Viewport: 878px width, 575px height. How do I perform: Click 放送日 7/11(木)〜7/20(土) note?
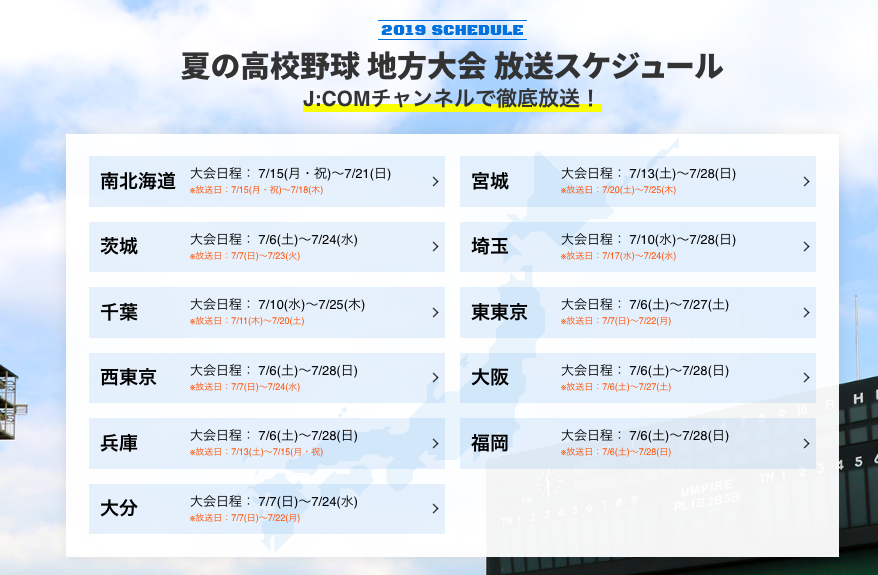pos(247,321)
